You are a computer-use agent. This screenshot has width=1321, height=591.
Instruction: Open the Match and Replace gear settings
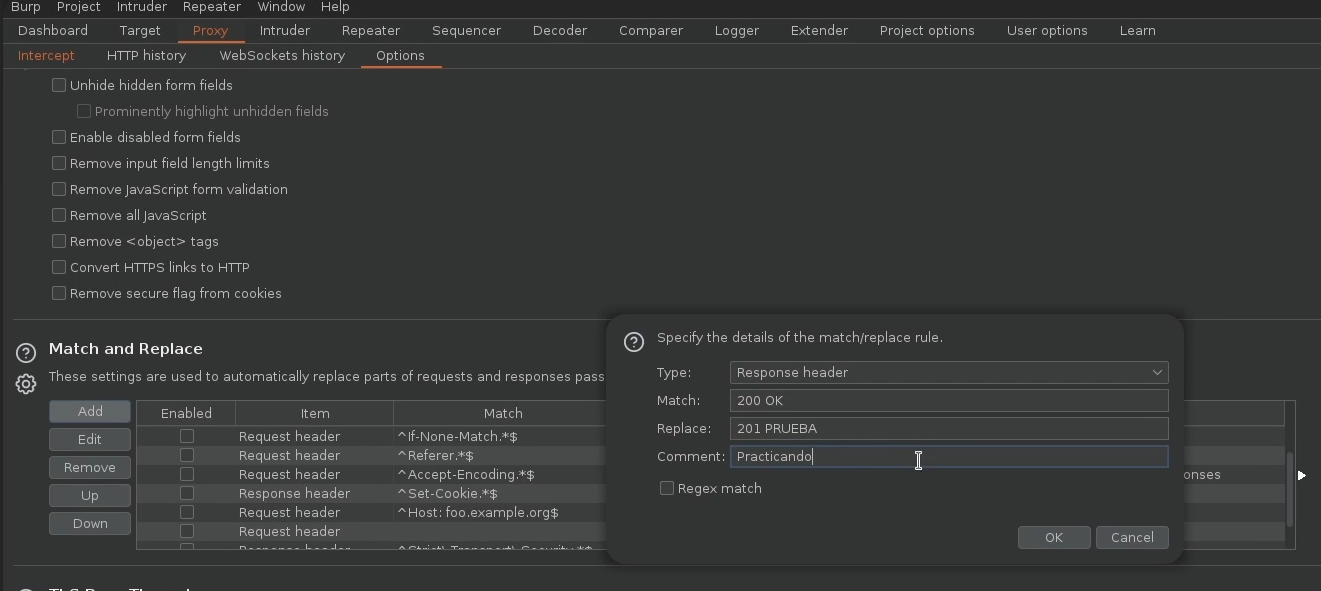pyautogui.click(x=26, y=384)
